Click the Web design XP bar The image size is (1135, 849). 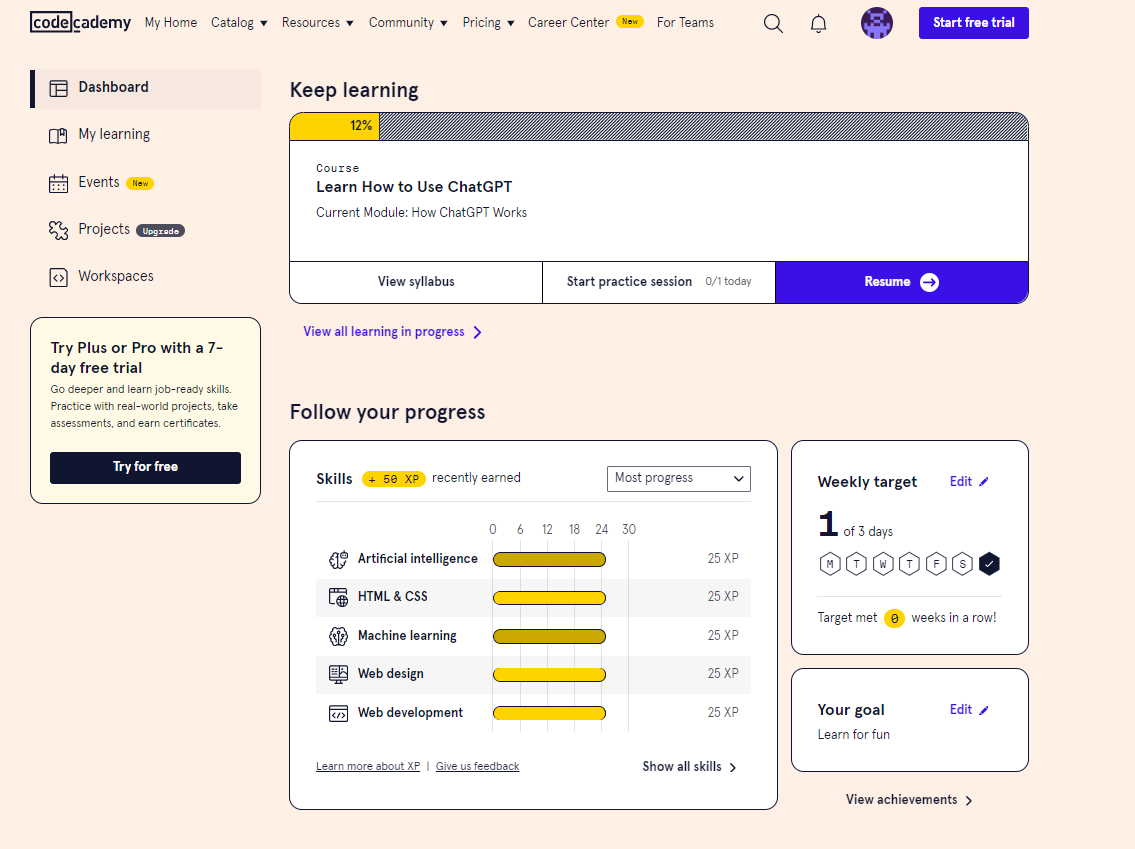pyautogui.click(x=549, y=675)
